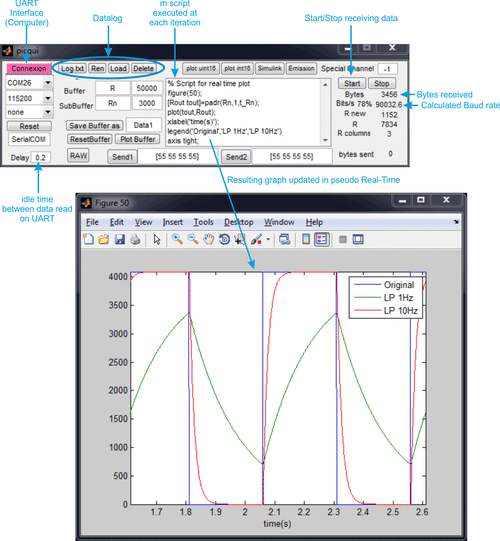Click the dock arrow in the Figure 50 menu bar
Viewport: 500px width, 541px height.
(x=456, y=222)
